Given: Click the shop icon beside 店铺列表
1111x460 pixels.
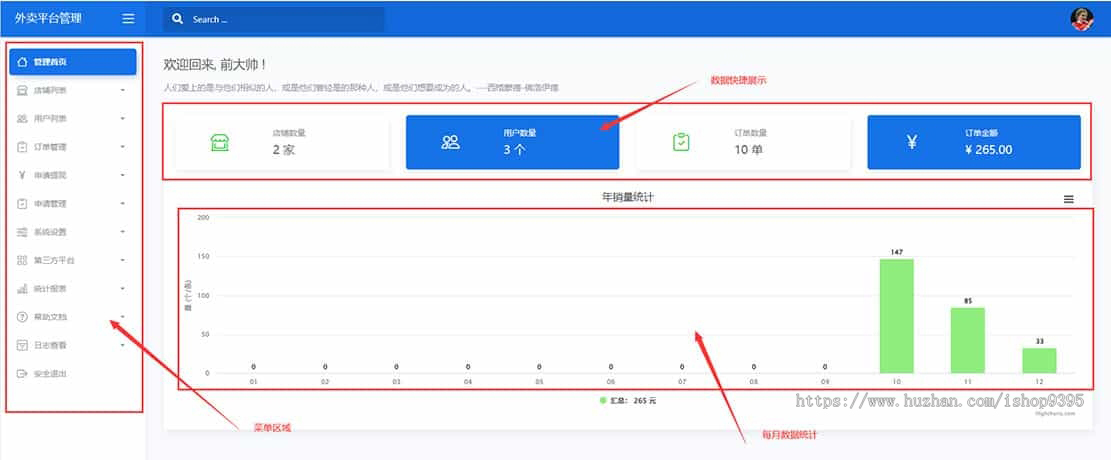Looking at the screenshot, I should [x=22, y=91].
